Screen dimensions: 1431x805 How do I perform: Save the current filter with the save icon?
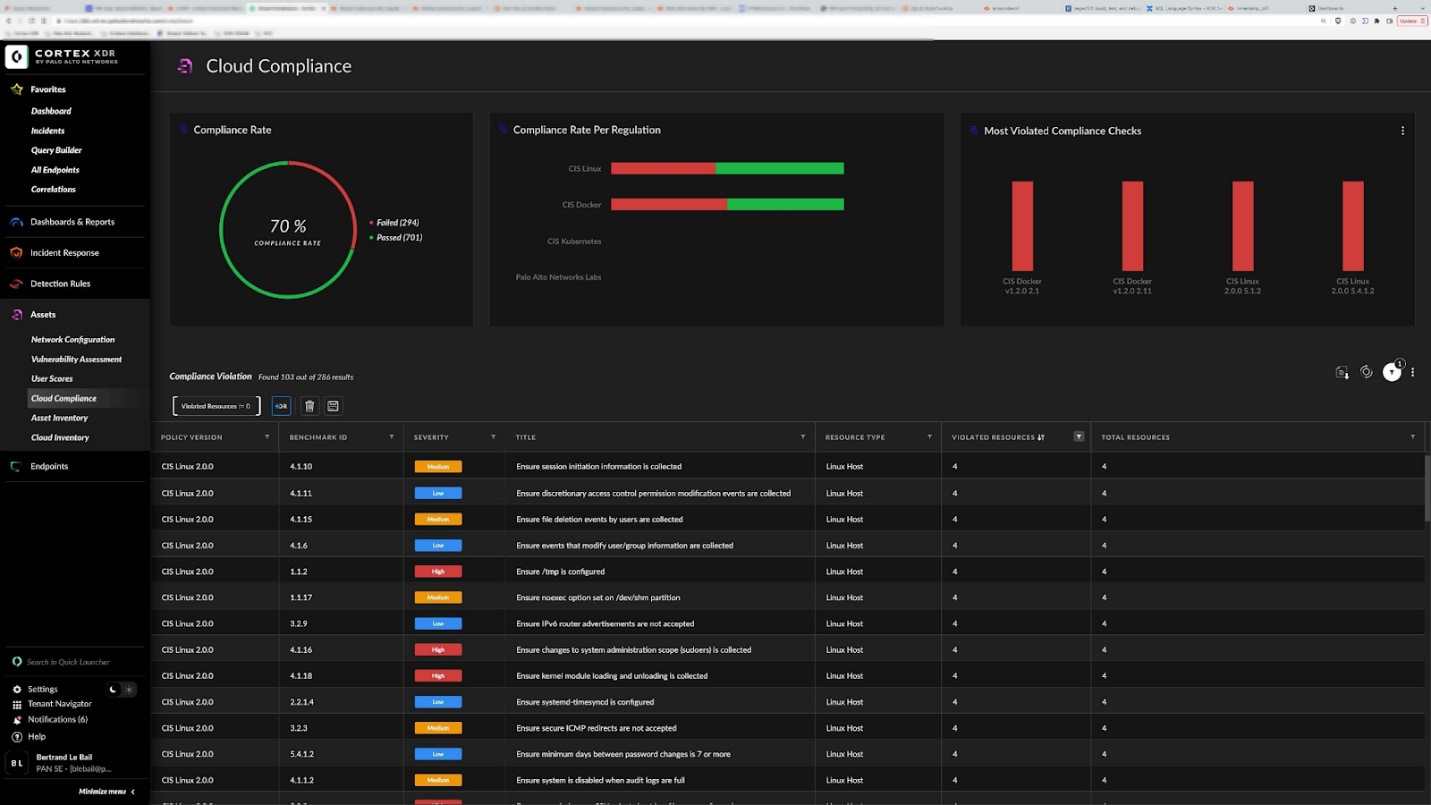point(332,405)
